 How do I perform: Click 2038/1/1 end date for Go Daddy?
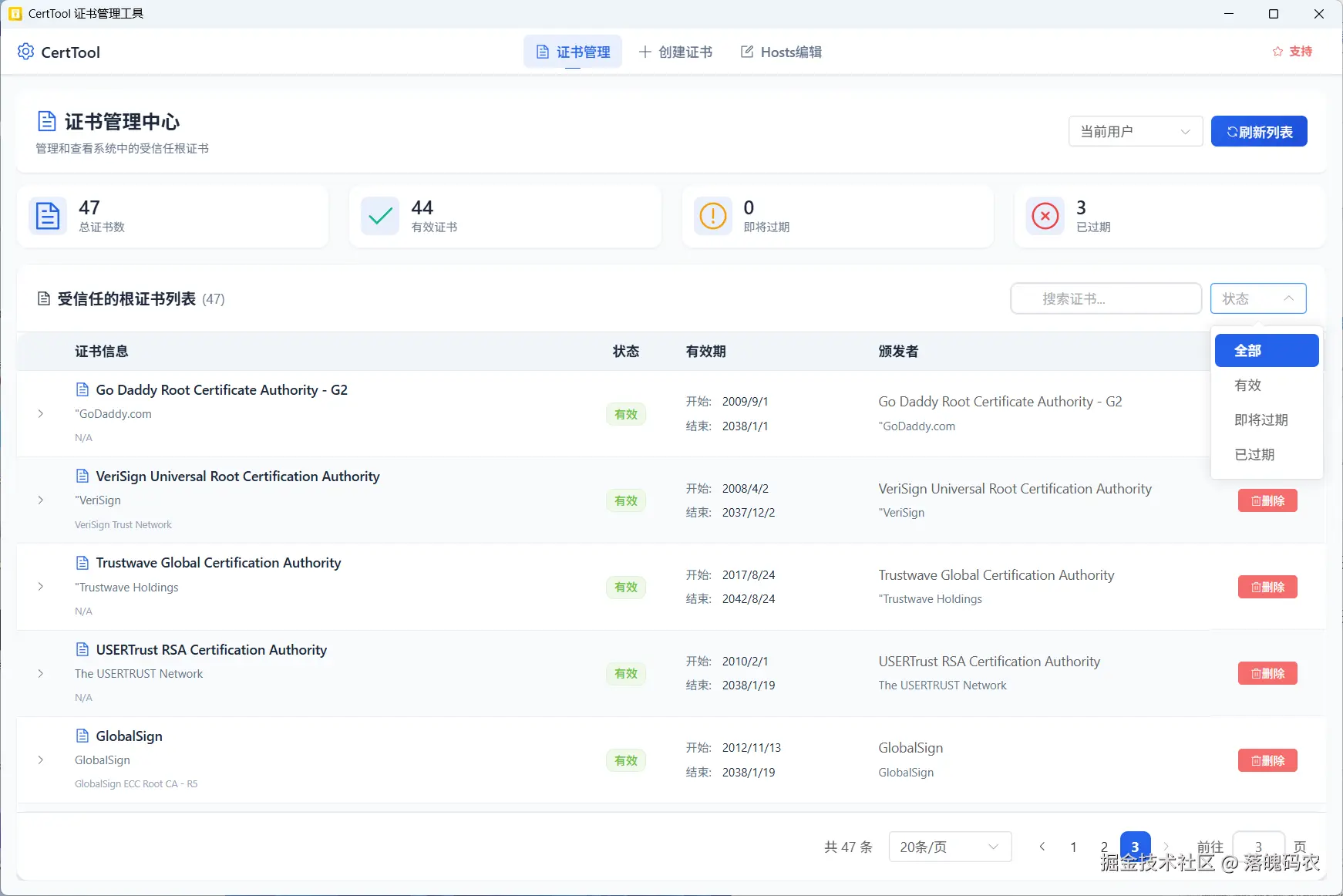click(x=745, y=426)
